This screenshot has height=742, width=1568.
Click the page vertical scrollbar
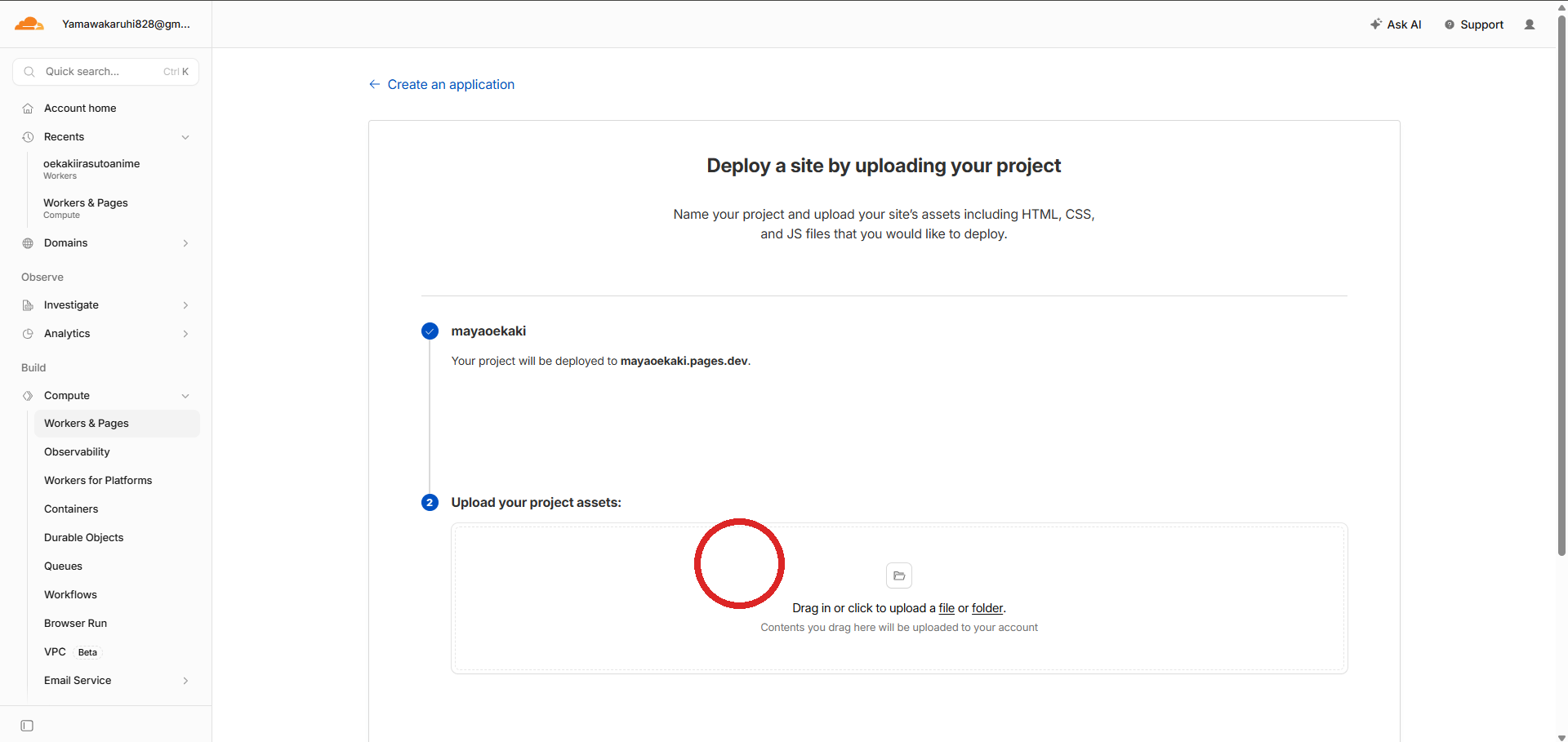(x=1561, y=285)
